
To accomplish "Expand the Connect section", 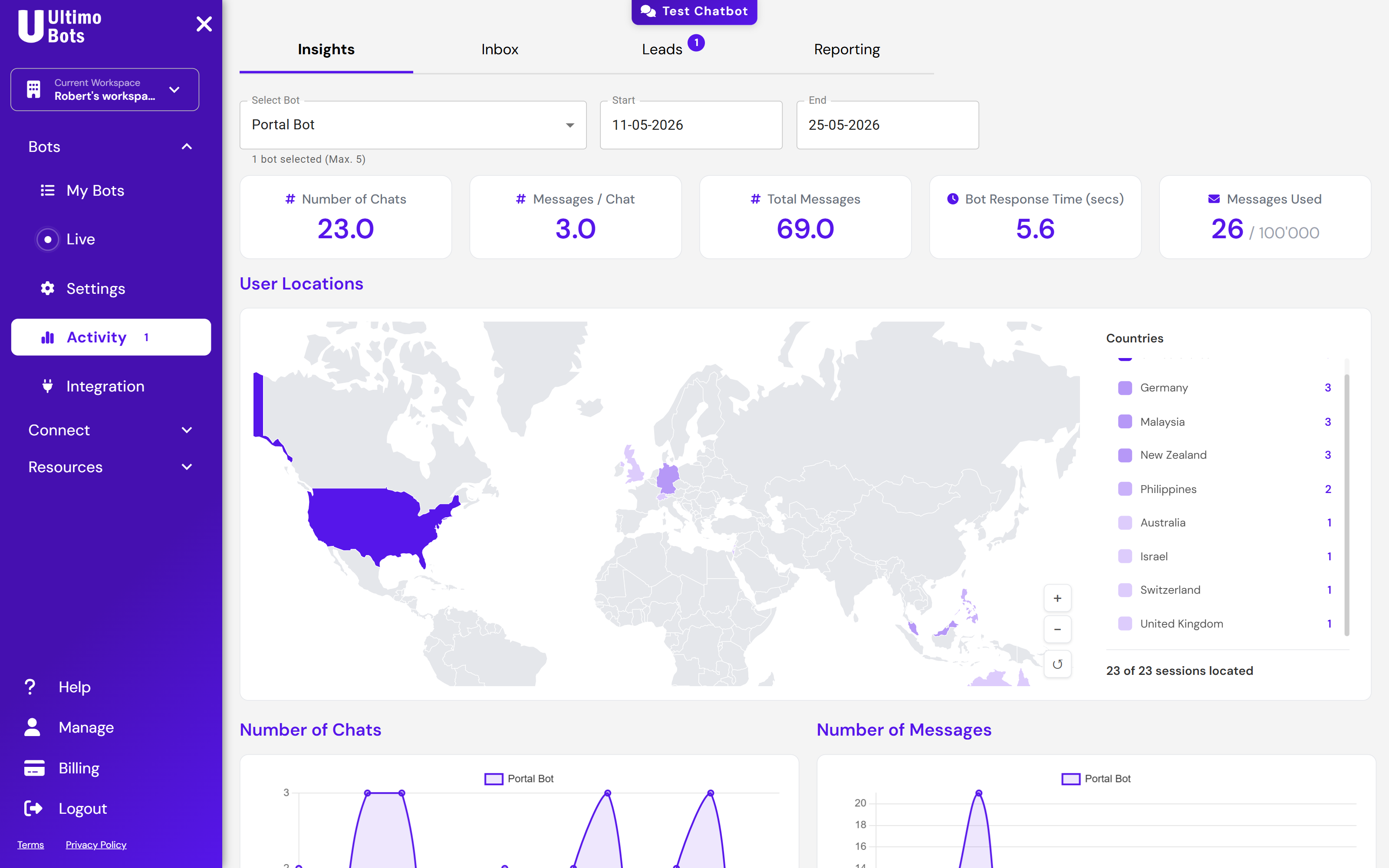I will pyautogui.click(x=111, y=430).
